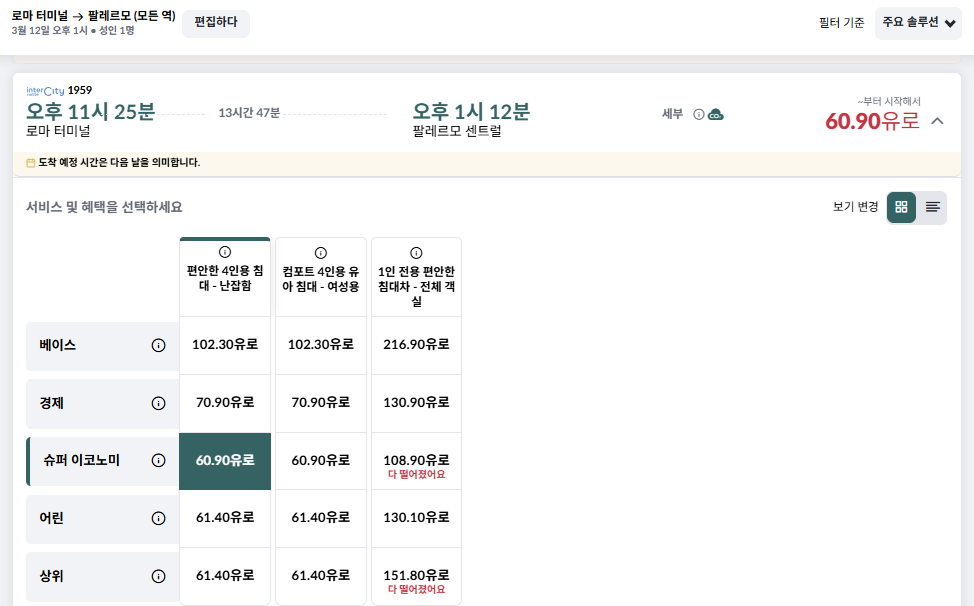Select 베이스 102.30유로 in 편안한 4인용 column
Image resolution: width=974 pixels, height=606 pixels.
(x=225, y=345)
